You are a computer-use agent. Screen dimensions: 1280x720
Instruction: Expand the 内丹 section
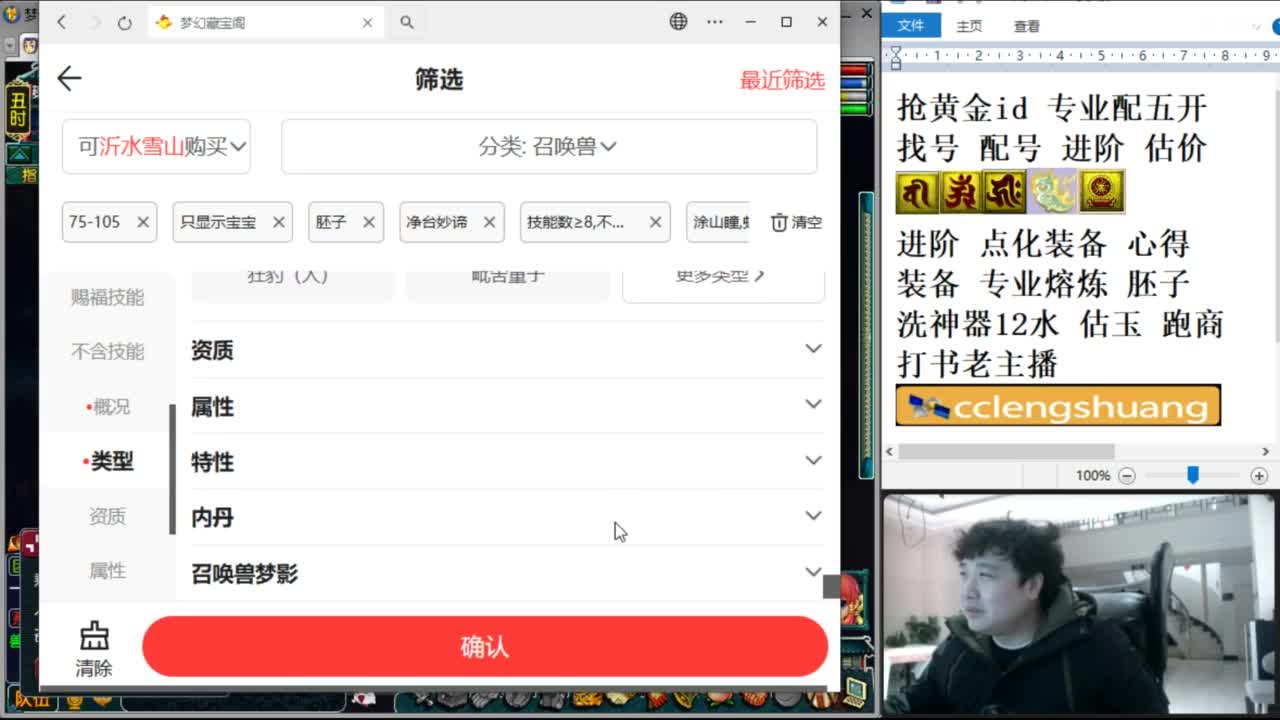point(508,517)
